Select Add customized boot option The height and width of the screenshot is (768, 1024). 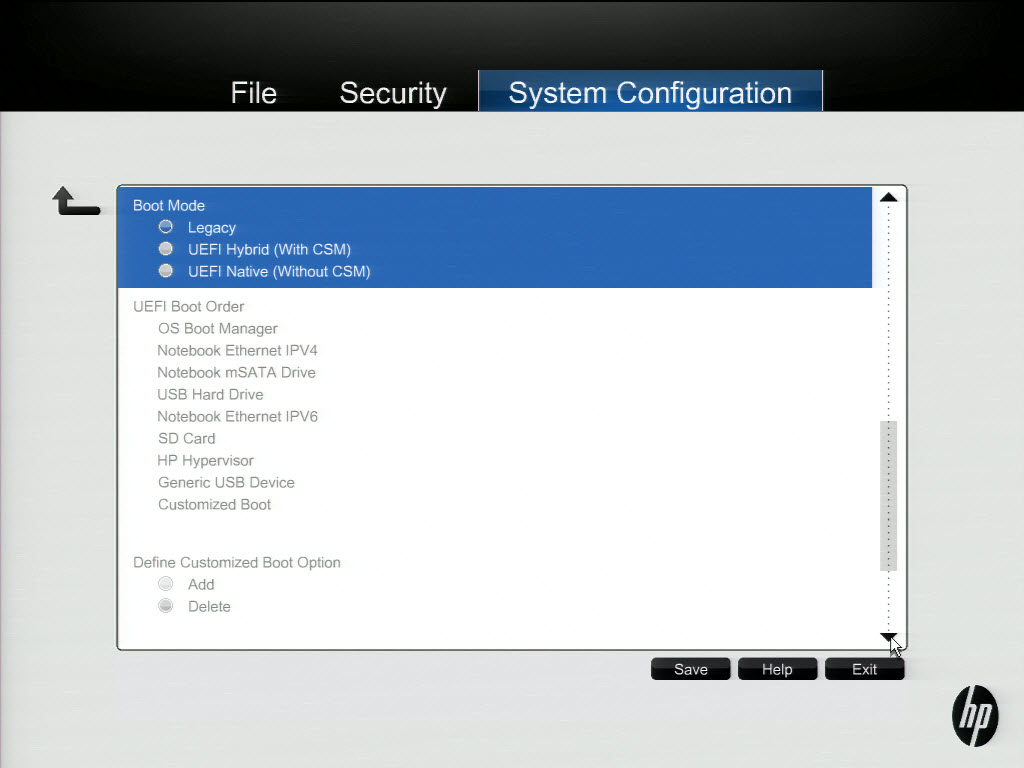click(166, 584)
